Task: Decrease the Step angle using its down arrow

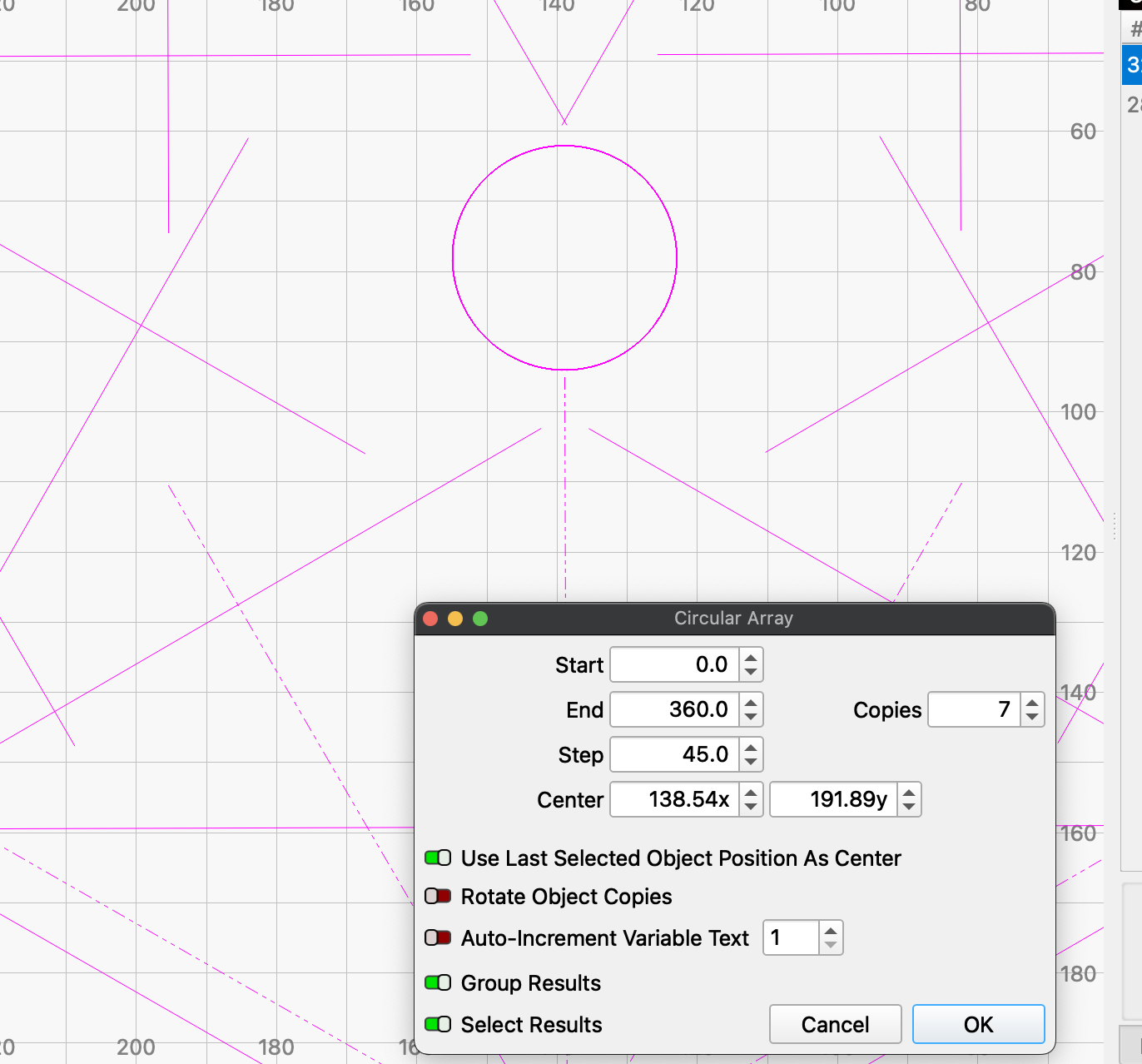Action: click(x=751, y=762)
